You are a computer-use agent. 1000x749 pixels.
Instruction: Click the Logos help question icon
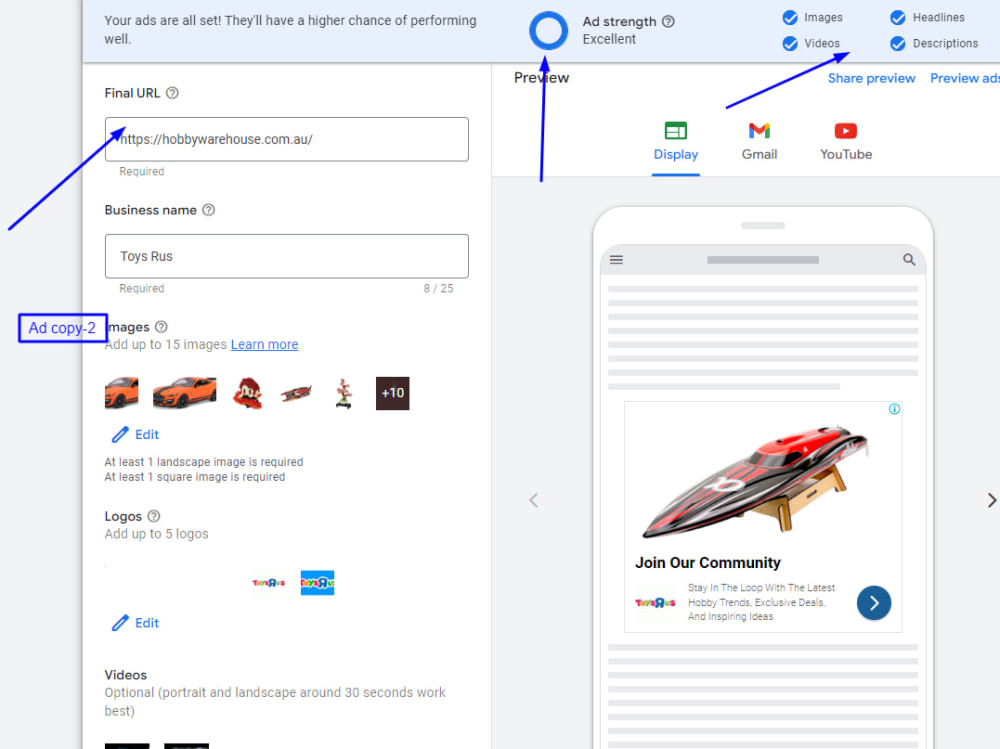[x=154, y=516]
